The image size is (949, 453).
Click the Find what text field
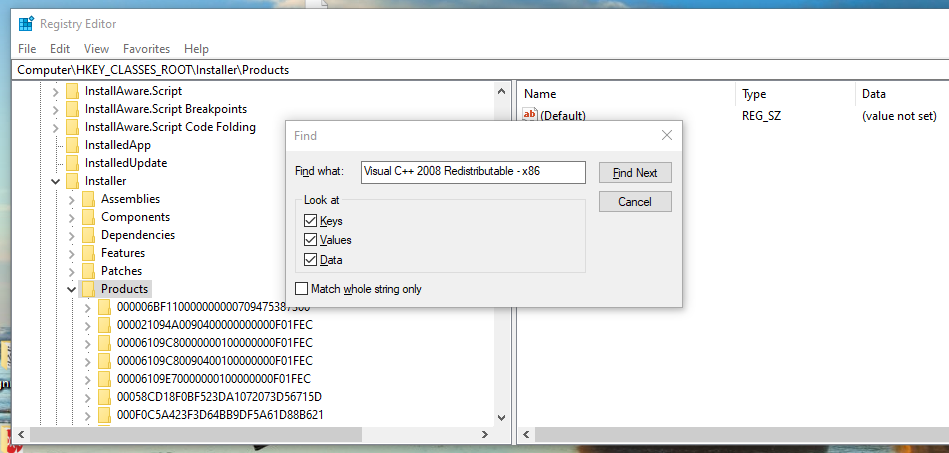point(473,172)
